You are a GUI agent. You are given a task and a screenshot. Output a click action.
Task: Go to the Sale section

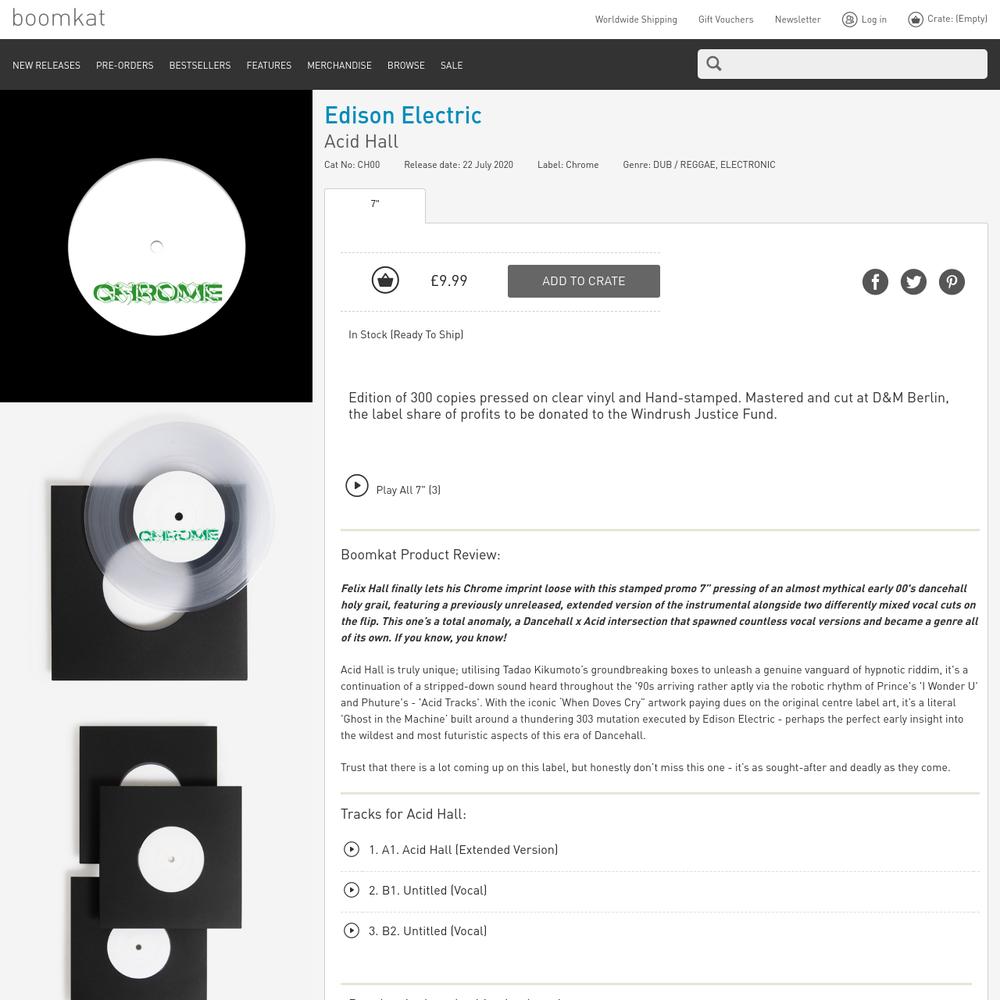tap(452, 65)
